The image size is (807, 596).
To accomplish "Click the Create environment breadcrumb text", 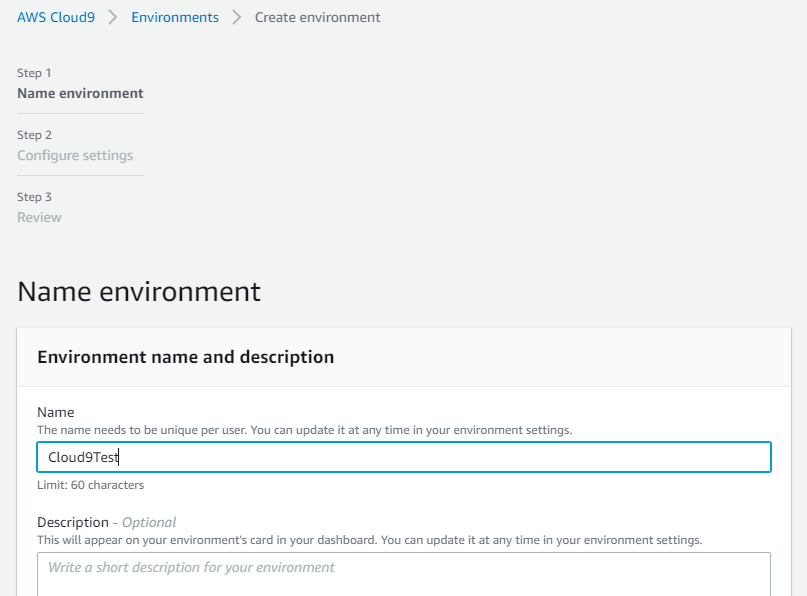I will pyautogui.click(x=317, y=17).
